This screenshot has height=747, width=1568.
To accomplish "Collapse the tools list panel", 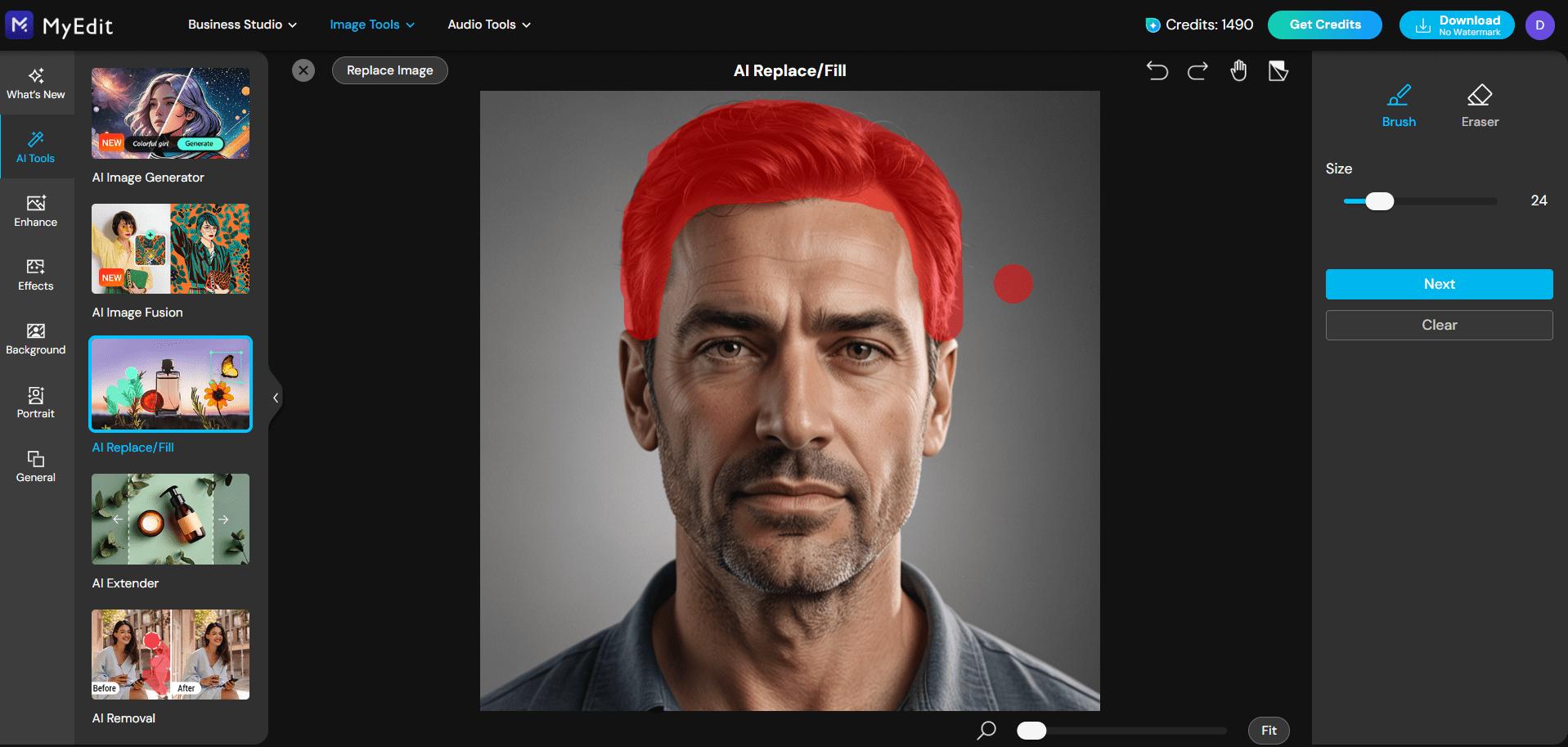I will [x=275, y=398].
